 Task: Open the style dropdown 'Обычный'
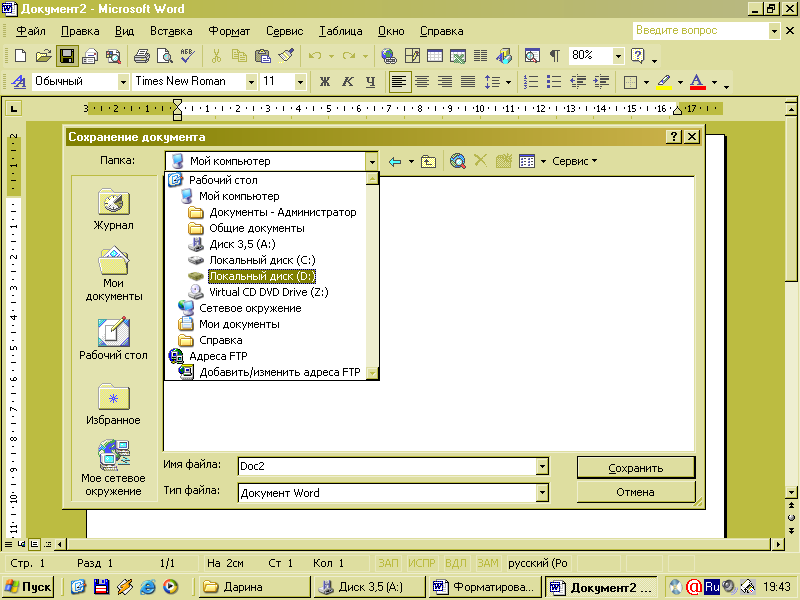[123, 82]
